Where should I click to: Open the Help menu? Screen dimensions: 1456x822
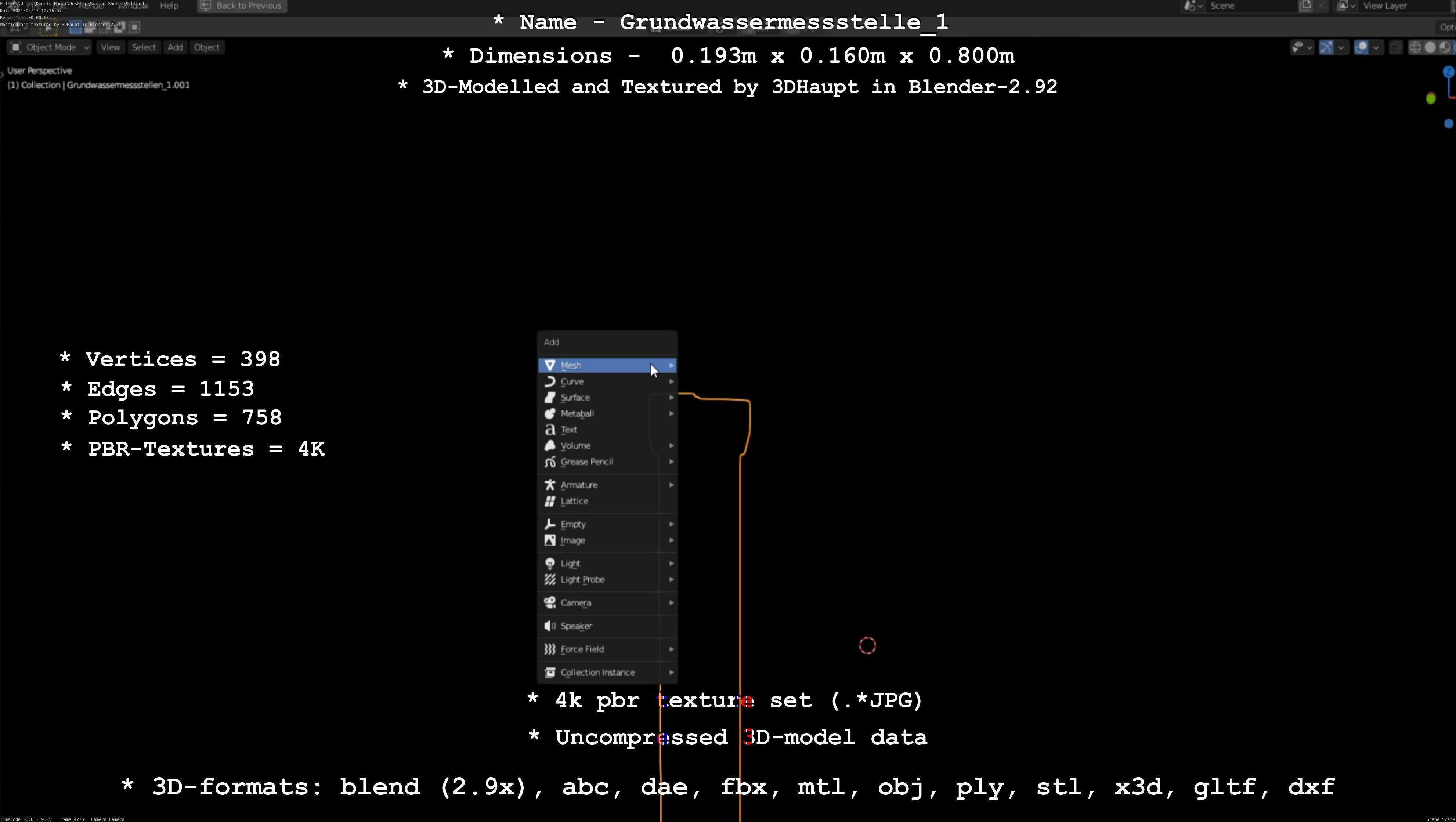(x=169, y=6)
